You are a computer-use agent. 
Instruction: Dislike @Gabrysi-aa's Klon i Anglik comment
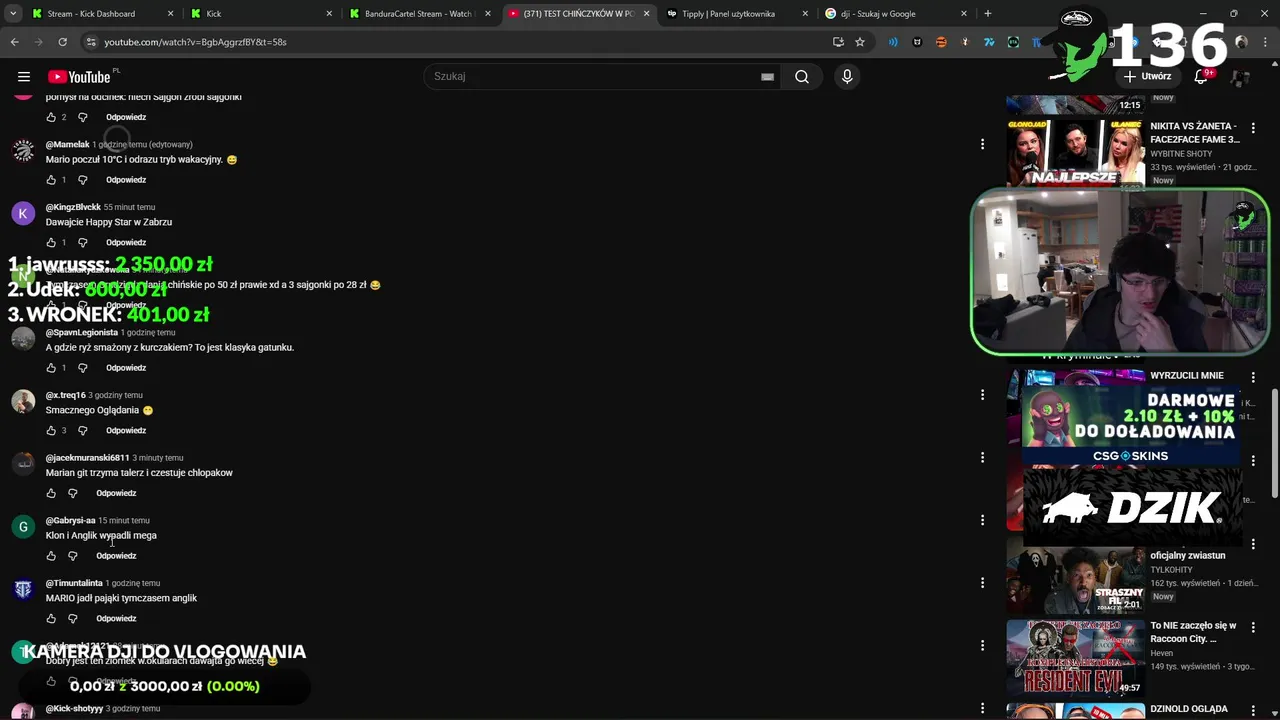73,556
